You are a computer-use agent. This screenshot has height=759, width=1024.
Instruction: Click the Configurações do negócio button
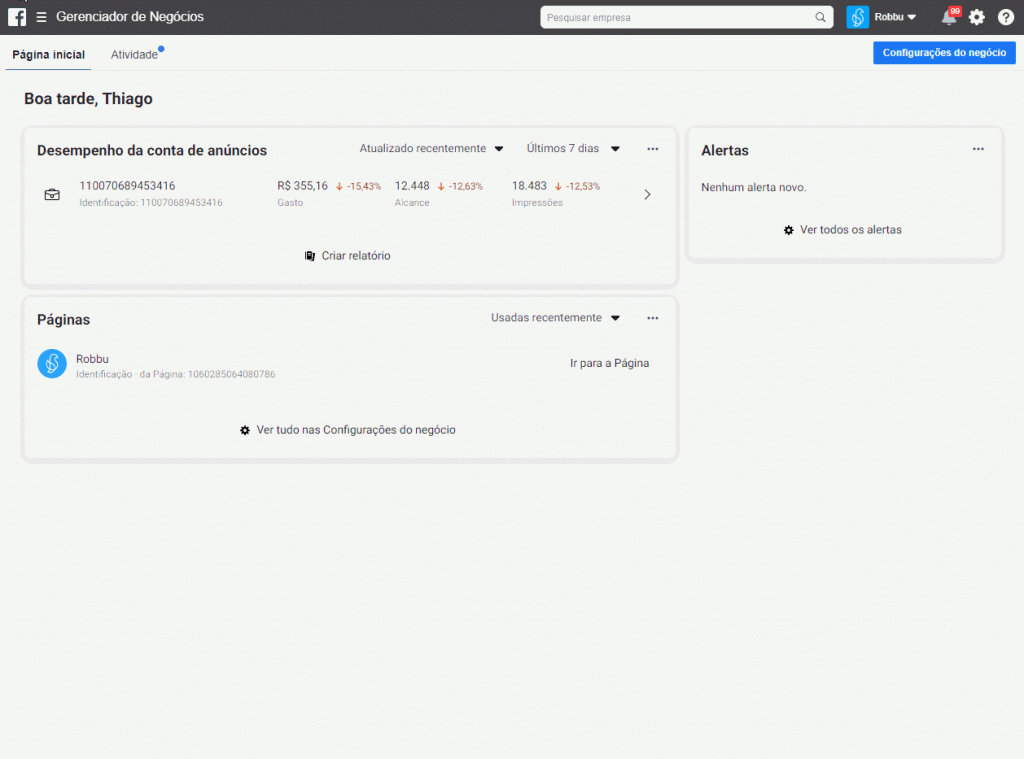pyautogui.click(x=944, y=53)
